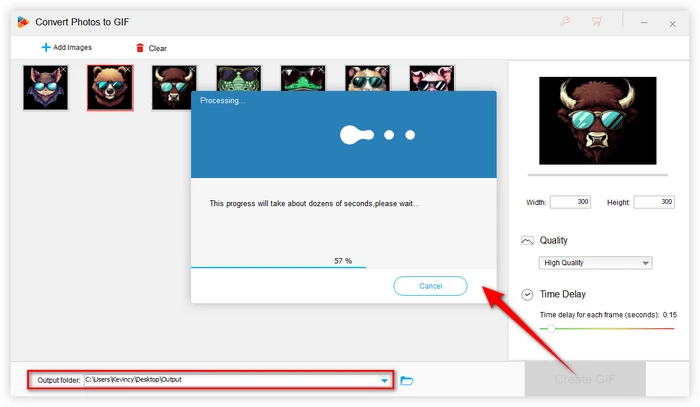Viewport: 700px width, 407px height.
Task: Click the Add Images plus icon
Action: pos(46,47)
